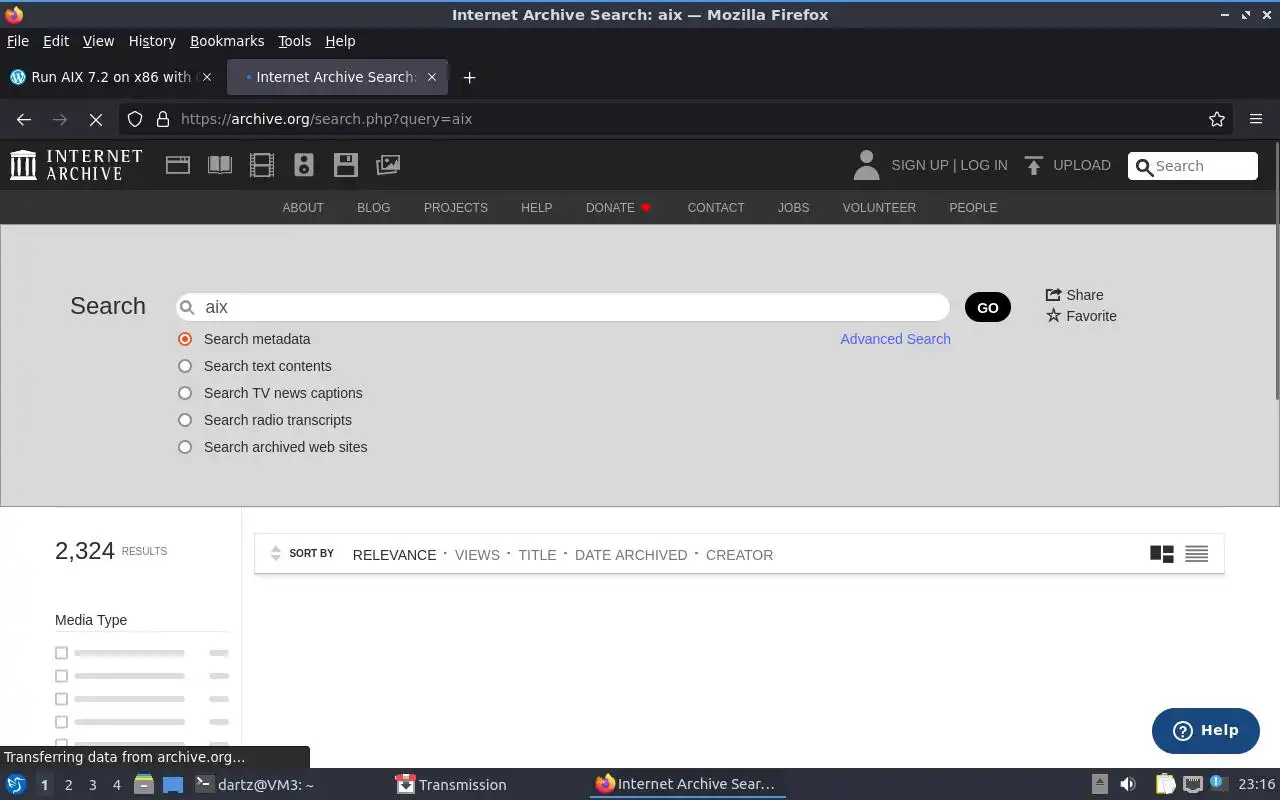Tick the first Media Type checkbox

[x=61, y=653]
